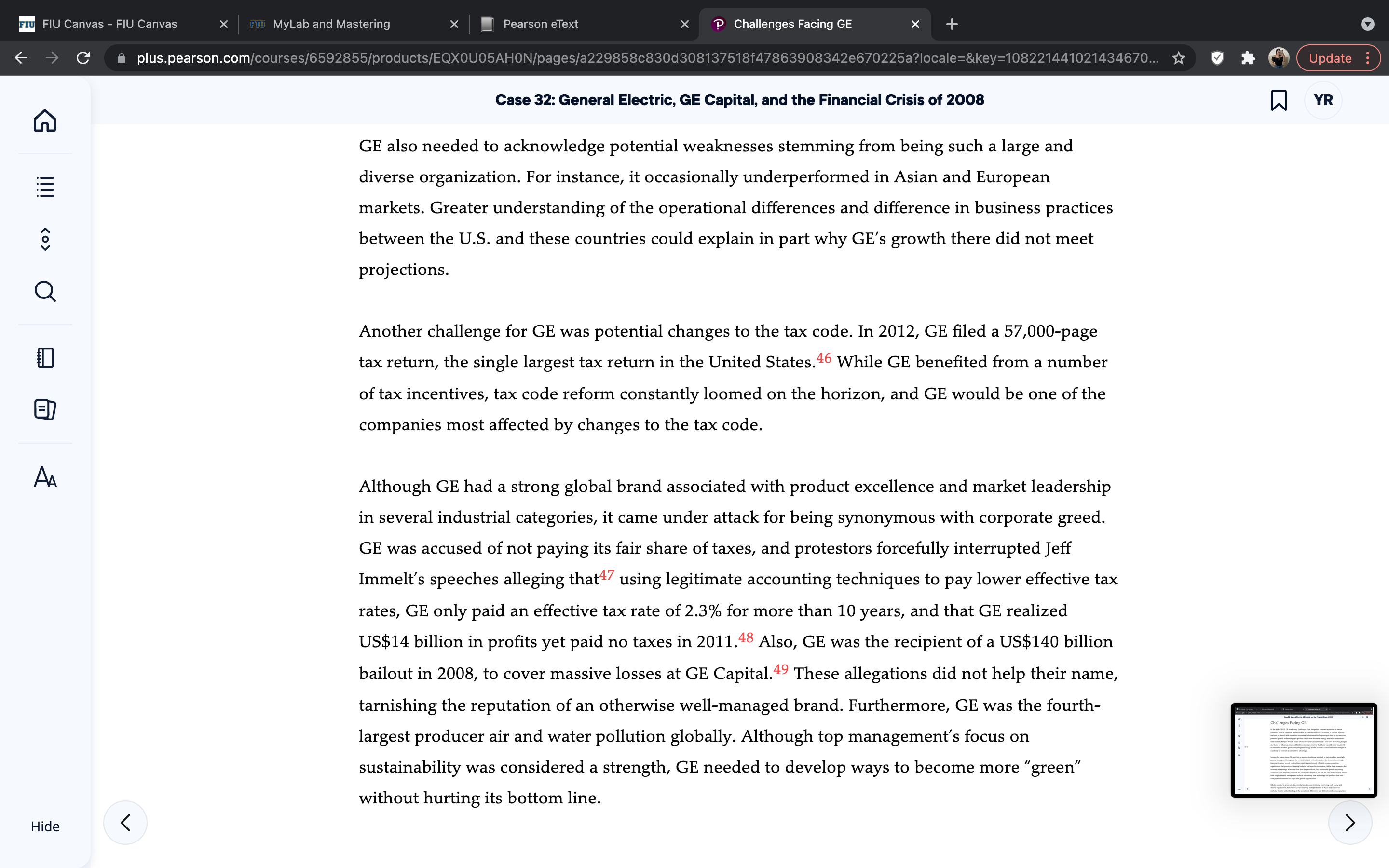Go to the next page arrow
The width and height of the screenshot is (1389, 868).
coord(1350,823)
